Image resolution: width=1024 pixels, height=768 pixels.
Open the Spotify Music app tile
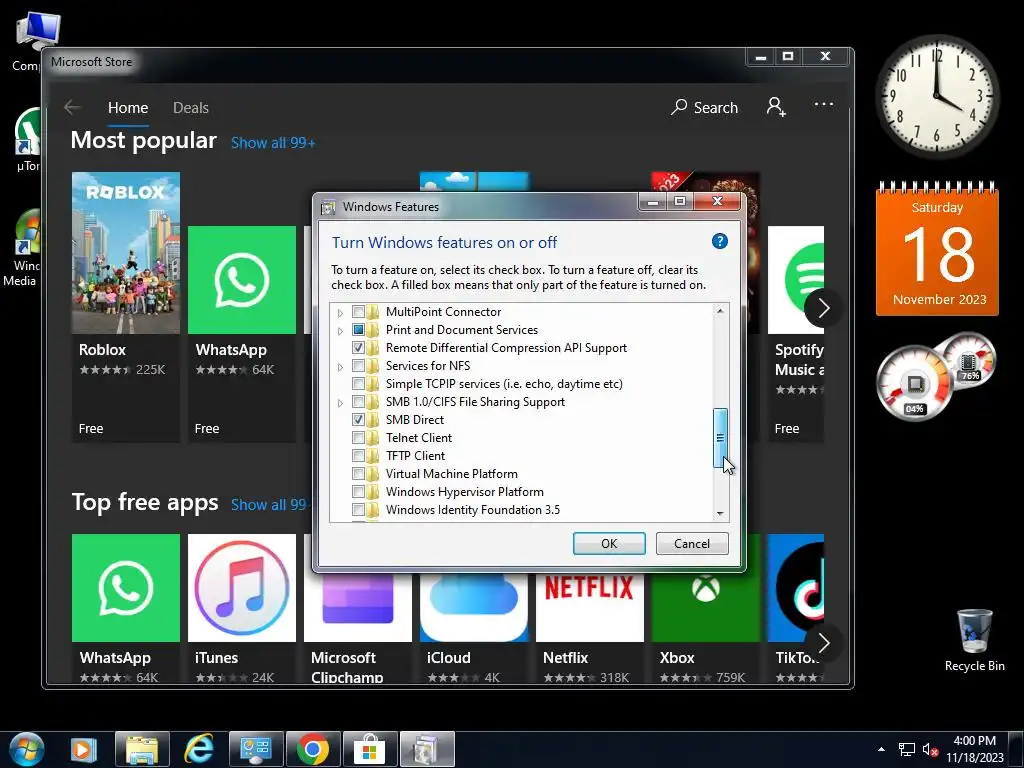[x=796, y=334]
